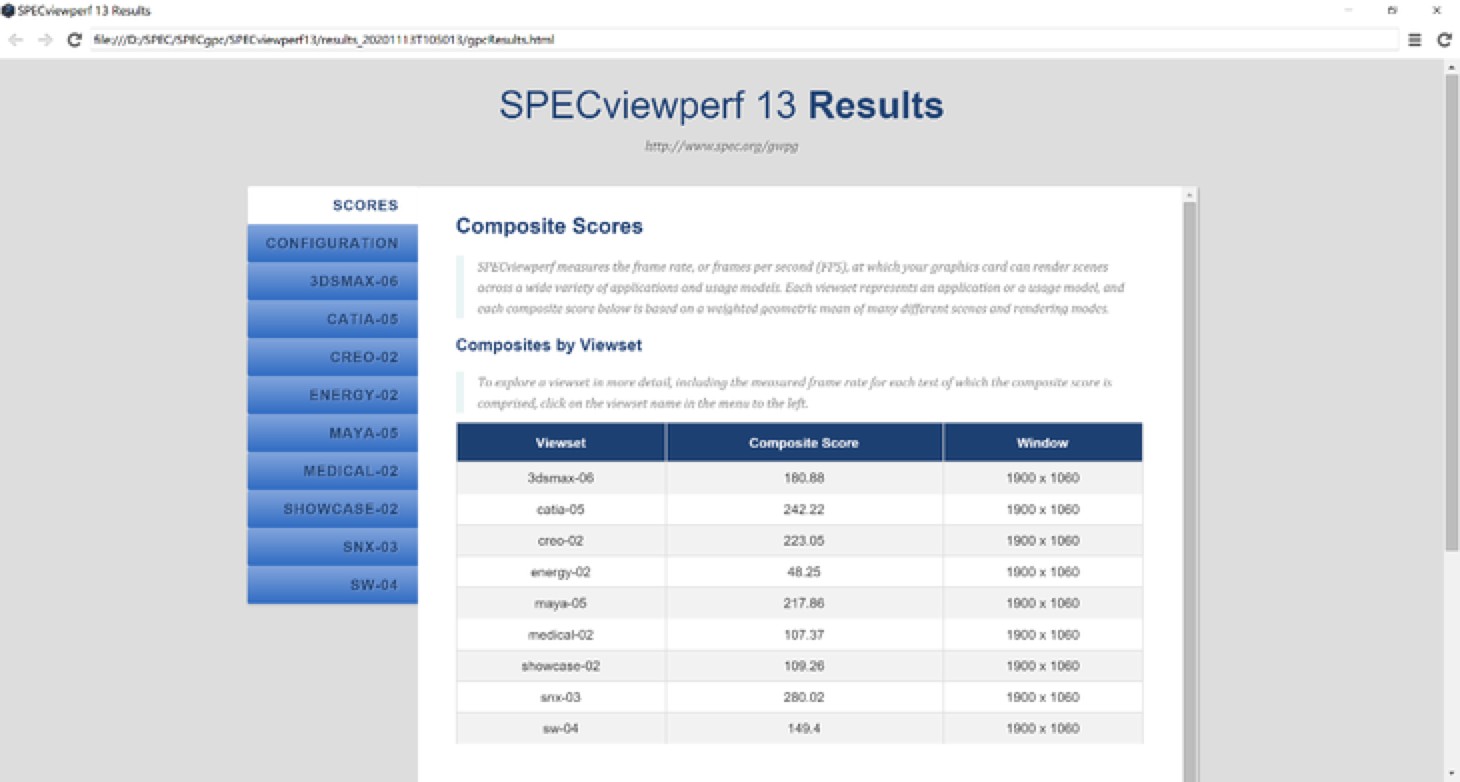Open the ENERGY-02 viewset tab
Screen dimensions: 1460x782
pos(333,395)
